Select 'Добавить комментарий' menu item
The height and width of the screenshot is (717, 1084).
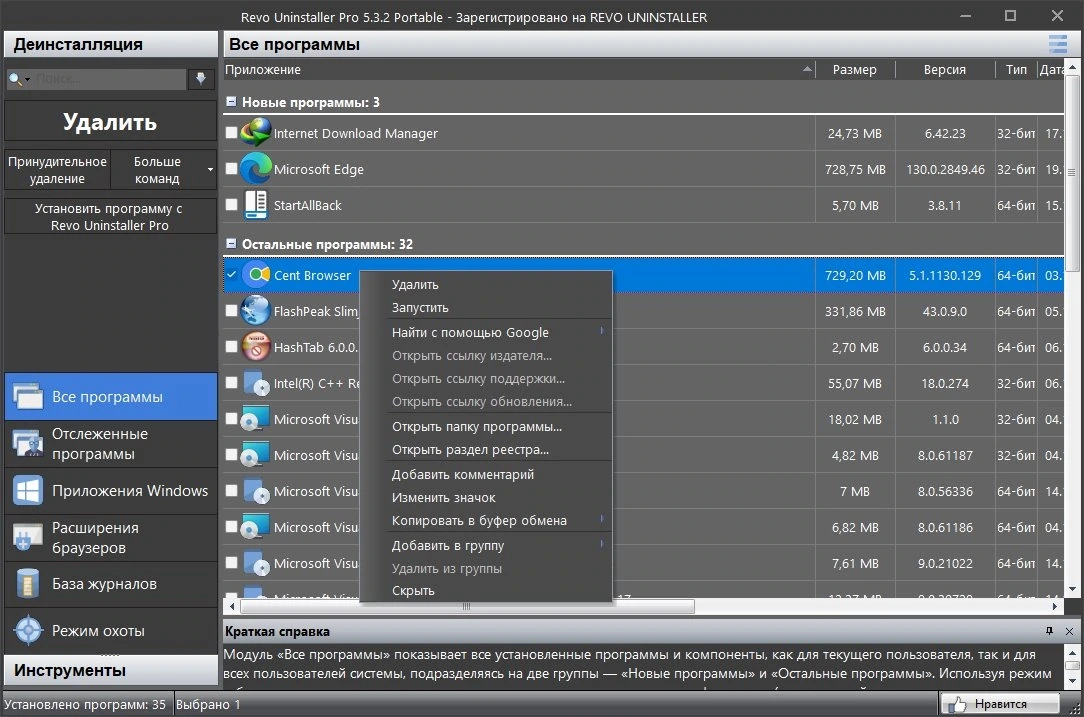486,474
